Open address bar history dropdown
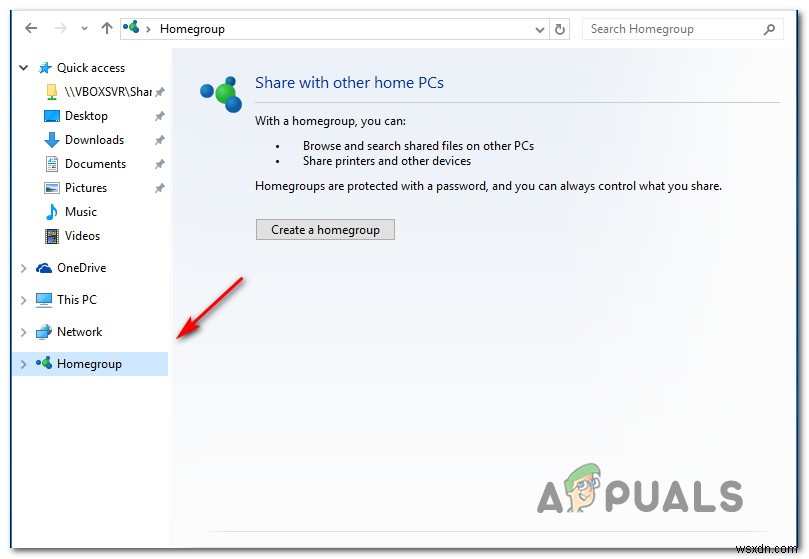This screenshot has height=559, width=809. pyautogui.click(x=540, y=29)
